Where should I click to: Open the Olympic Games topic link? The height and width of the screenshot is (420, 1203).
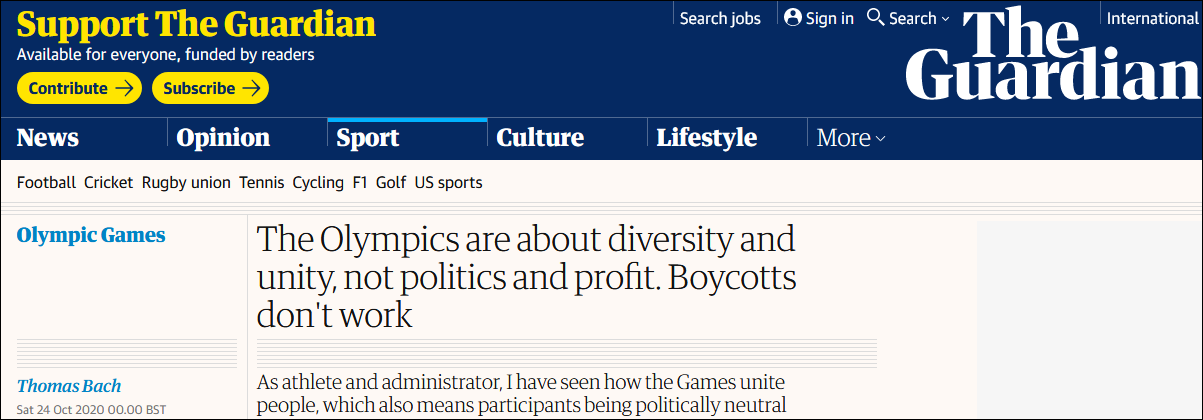click(x=91, y=235)
